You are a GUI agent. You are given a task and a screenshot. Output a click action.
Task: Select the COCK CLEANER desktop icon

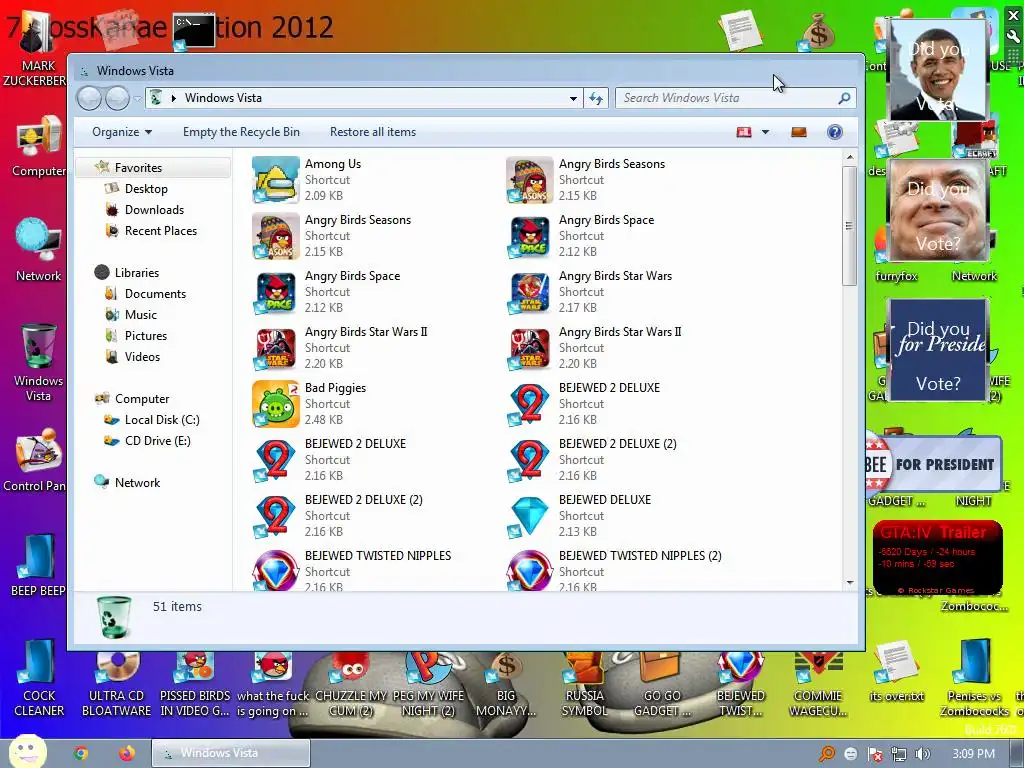(x=39, y=678)
